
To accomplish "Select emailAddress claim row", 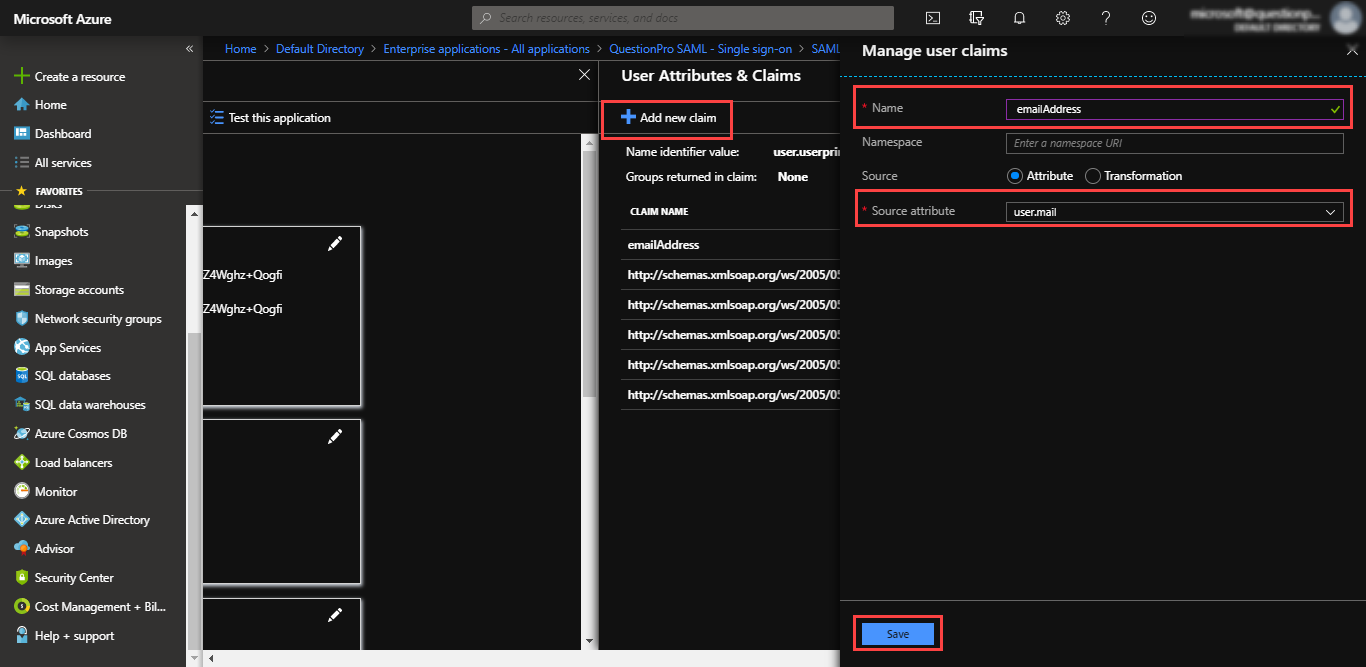I will click(663, 245).
